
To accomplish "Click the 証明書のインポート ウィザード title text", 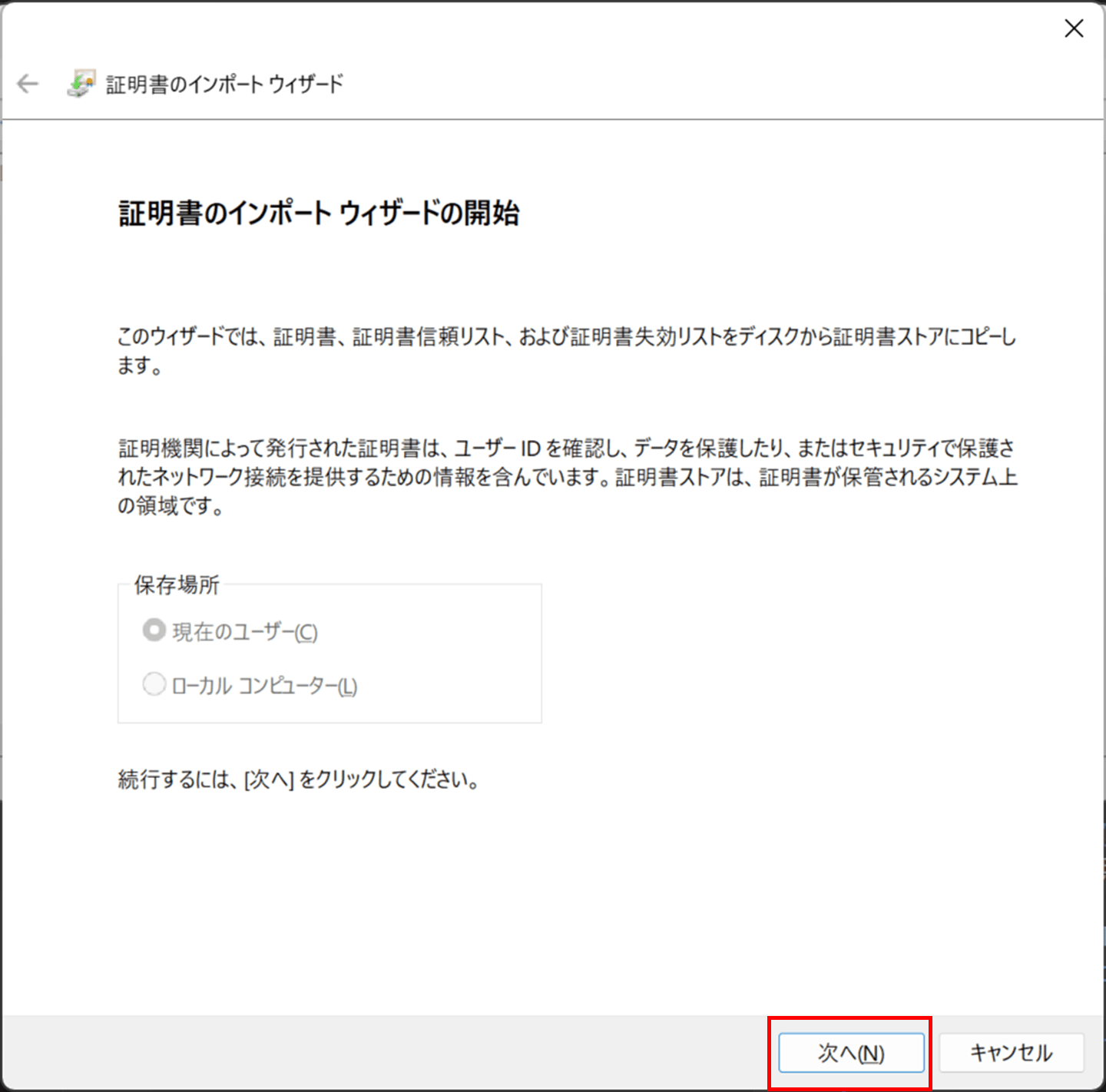I will pos(224,84).
